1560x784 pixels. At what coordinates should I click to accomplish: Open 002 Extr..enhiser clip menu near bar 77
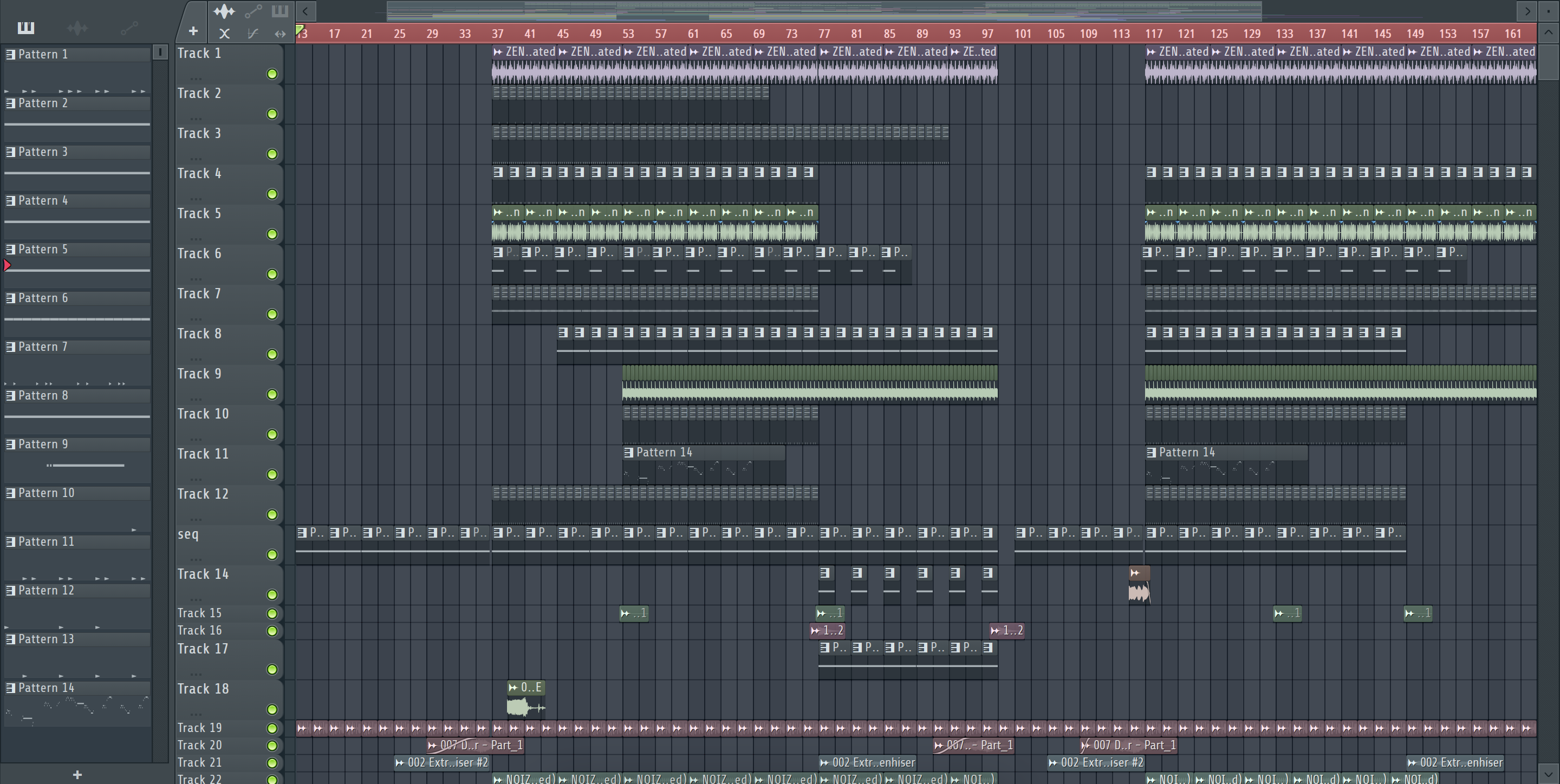pos(824,763)
